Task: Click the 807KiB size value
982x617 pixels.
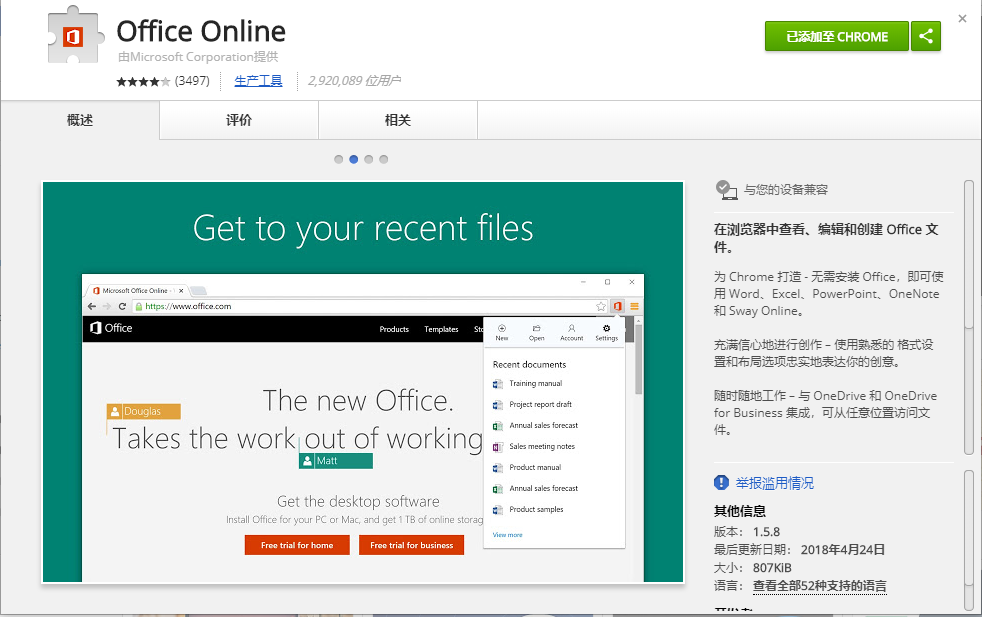Action: [772, 568]
